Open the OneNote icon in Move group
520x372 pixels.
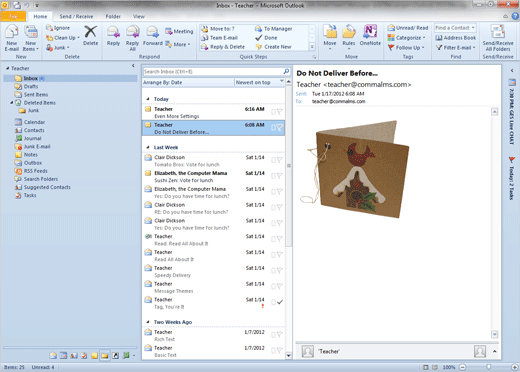370,35
